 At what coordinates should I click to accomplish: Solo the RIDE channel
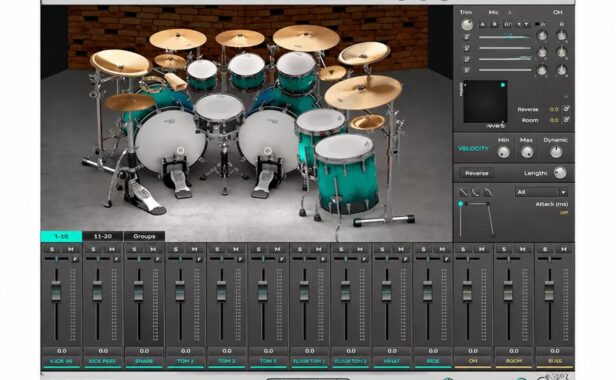tap(424, 249)
